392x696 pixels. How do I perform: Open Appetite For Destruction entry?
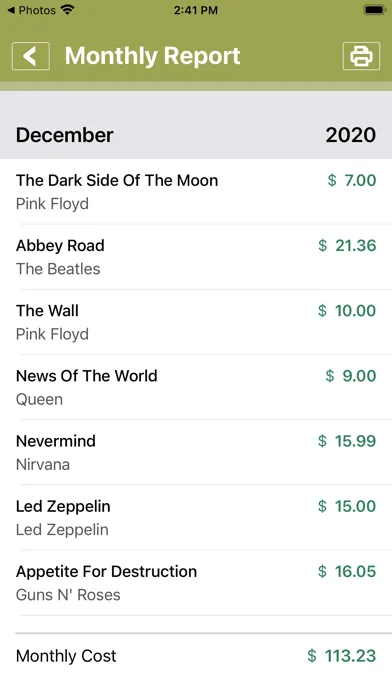point(196,583)
